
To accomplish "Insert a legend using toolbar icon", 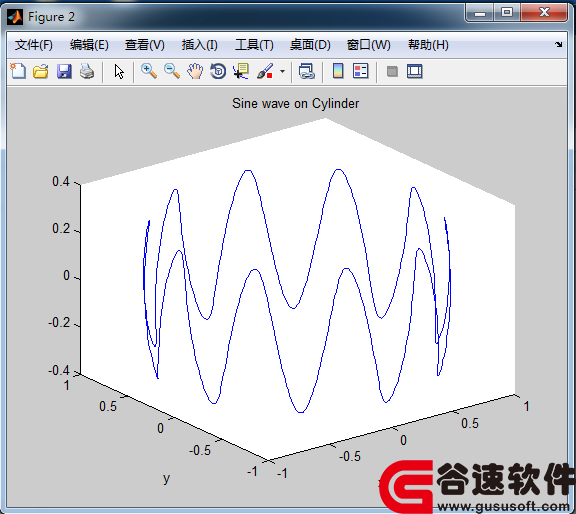I will coord(360,71).
